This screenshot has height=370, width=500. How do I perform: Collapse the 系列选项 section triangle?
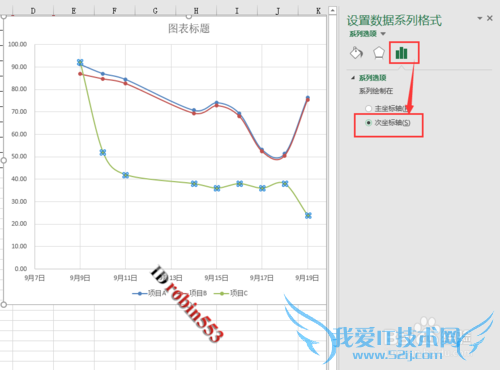[353, 78]
